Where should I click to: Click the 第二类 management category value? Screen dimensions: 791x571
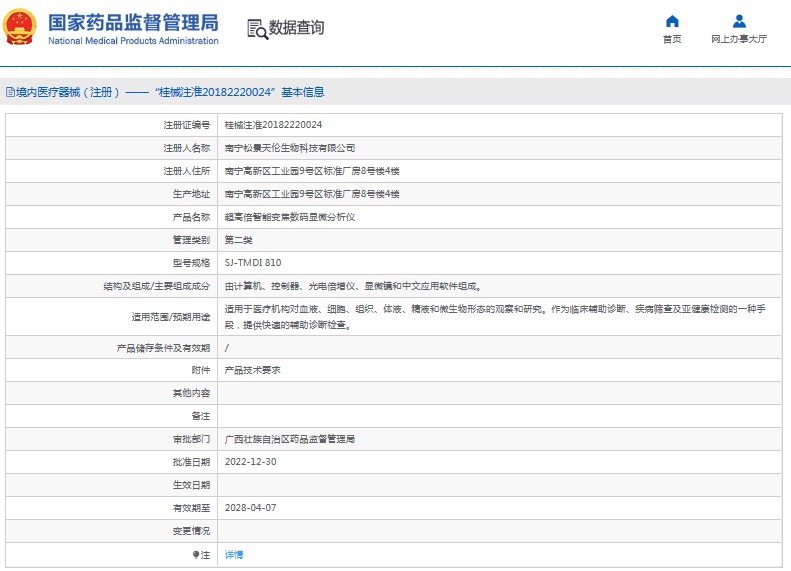[x=238, y=240]
